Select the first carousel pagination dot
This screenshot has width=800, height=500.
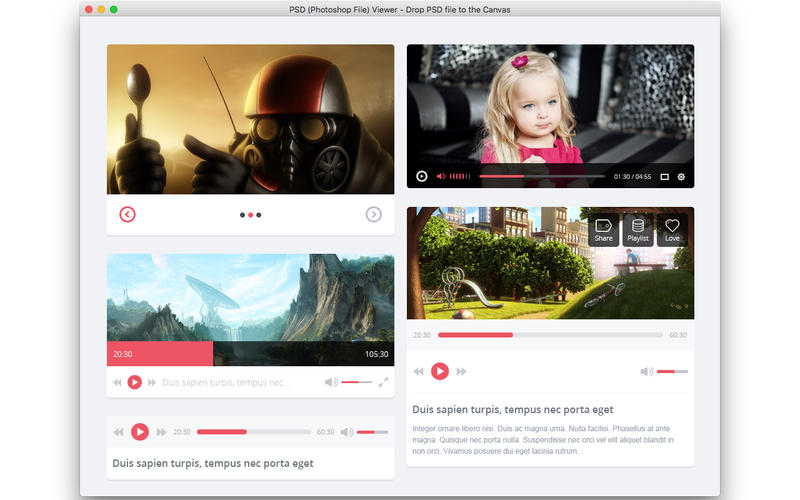coord(242,215)
